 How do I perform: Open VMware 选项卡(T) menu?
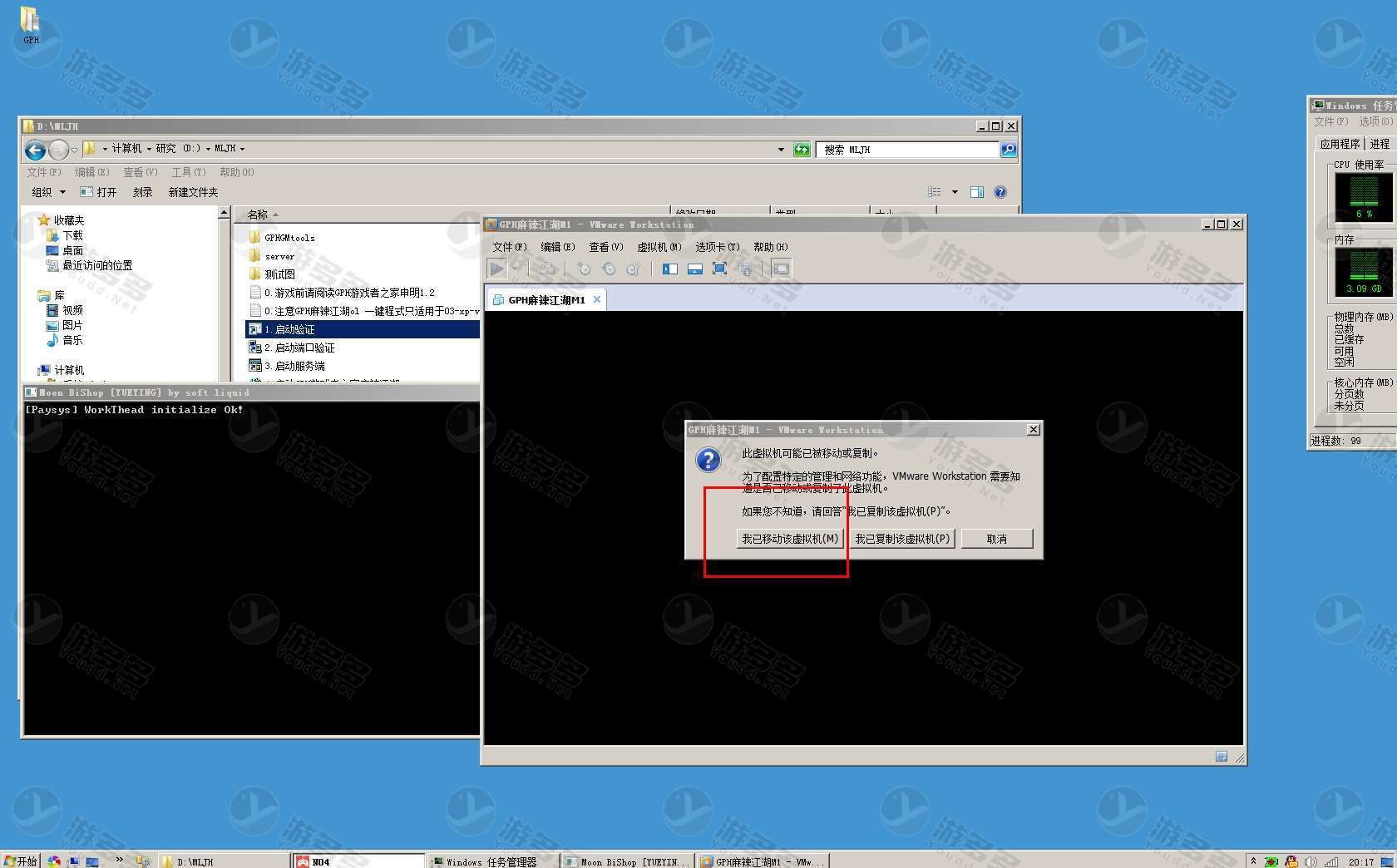click(718, 247)
